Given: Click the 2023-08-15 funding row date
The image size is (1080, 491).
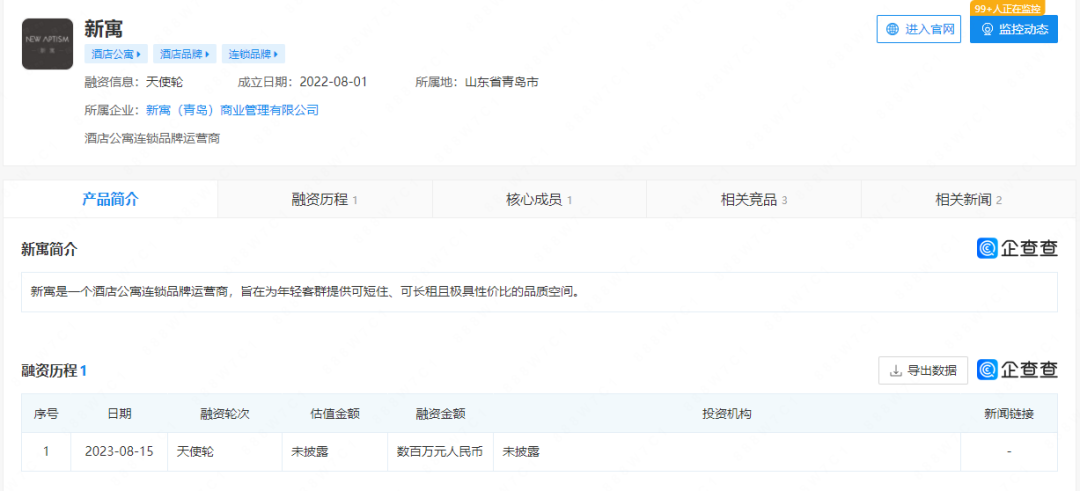Looking at the screenshot, I should pos(119,451).
